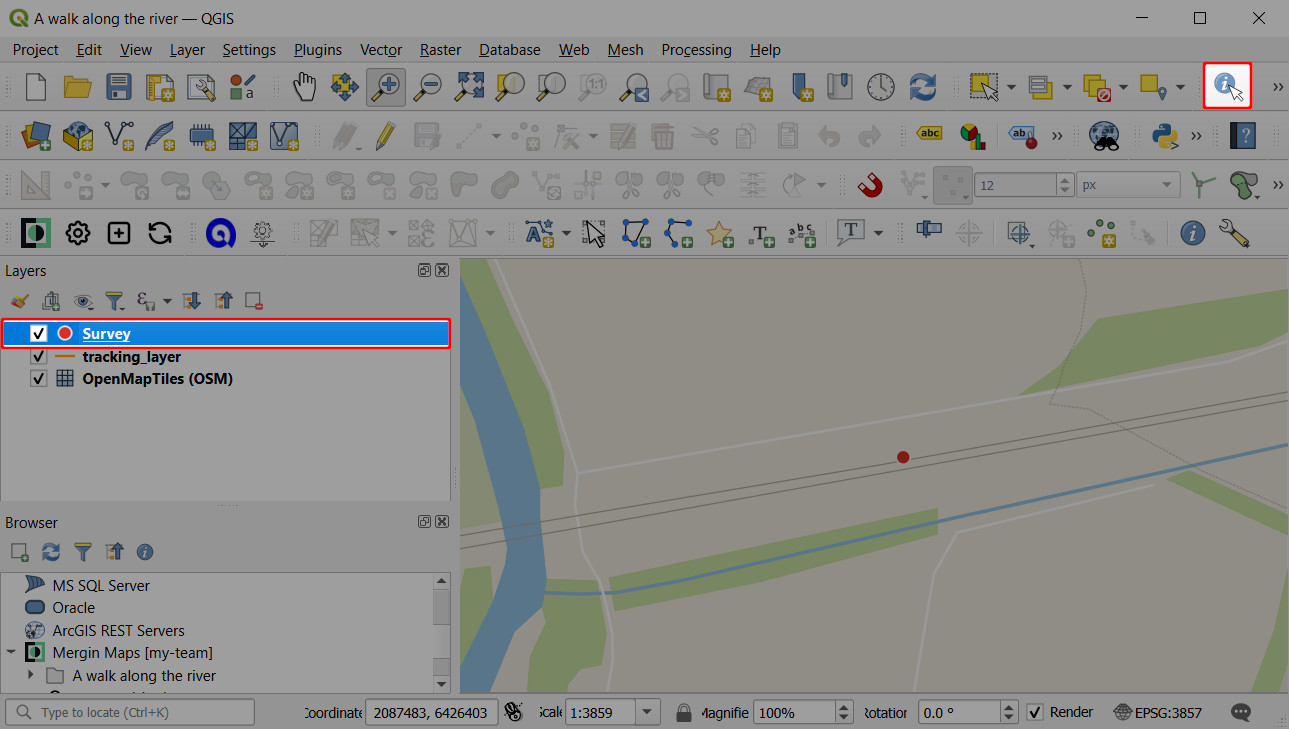Enable snapping with the red magnet icon
Screen dimensions: 1289x729
[x=870, y=185]
